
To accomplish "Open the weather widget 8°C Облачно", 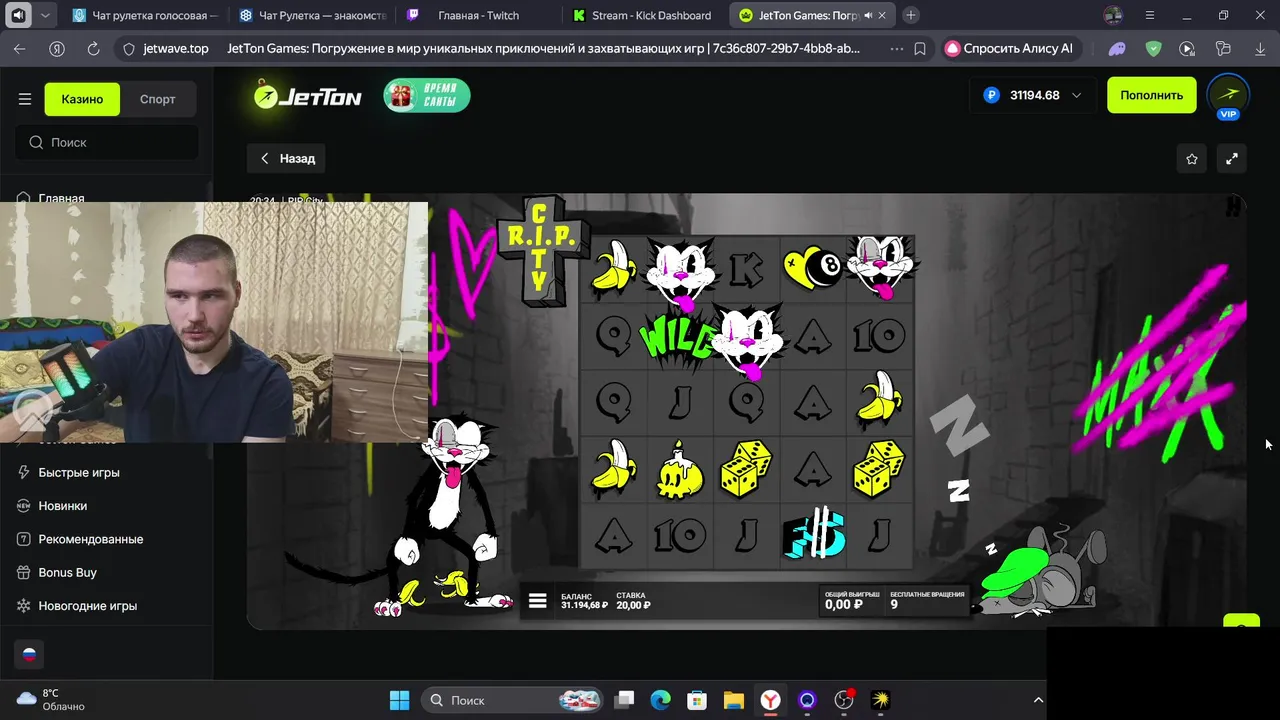I will point(52,700).
